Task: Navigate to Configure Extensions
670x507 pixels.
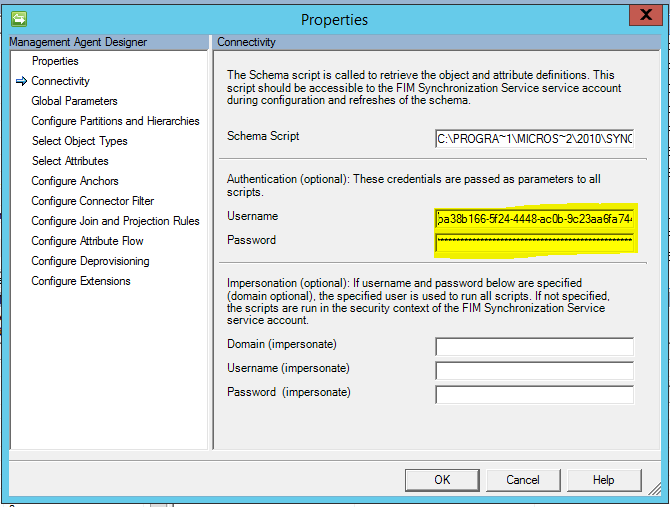Action: (x=81, y=281)
